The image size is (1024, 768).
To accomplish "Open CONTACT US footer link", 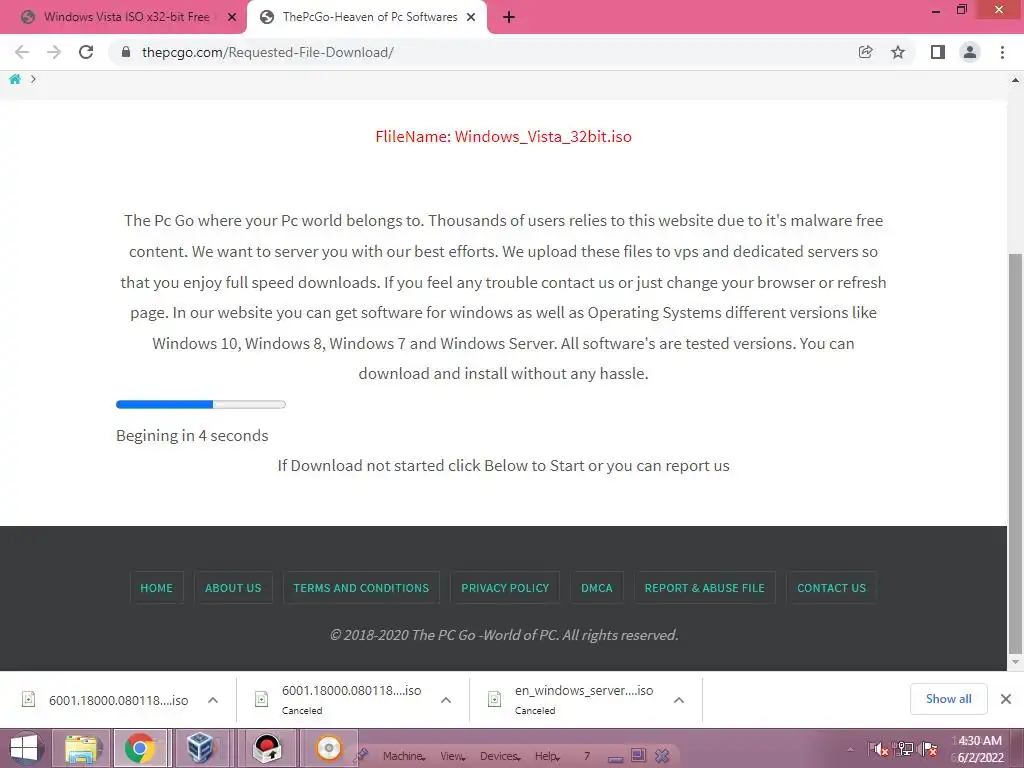I will click(831, 588).
